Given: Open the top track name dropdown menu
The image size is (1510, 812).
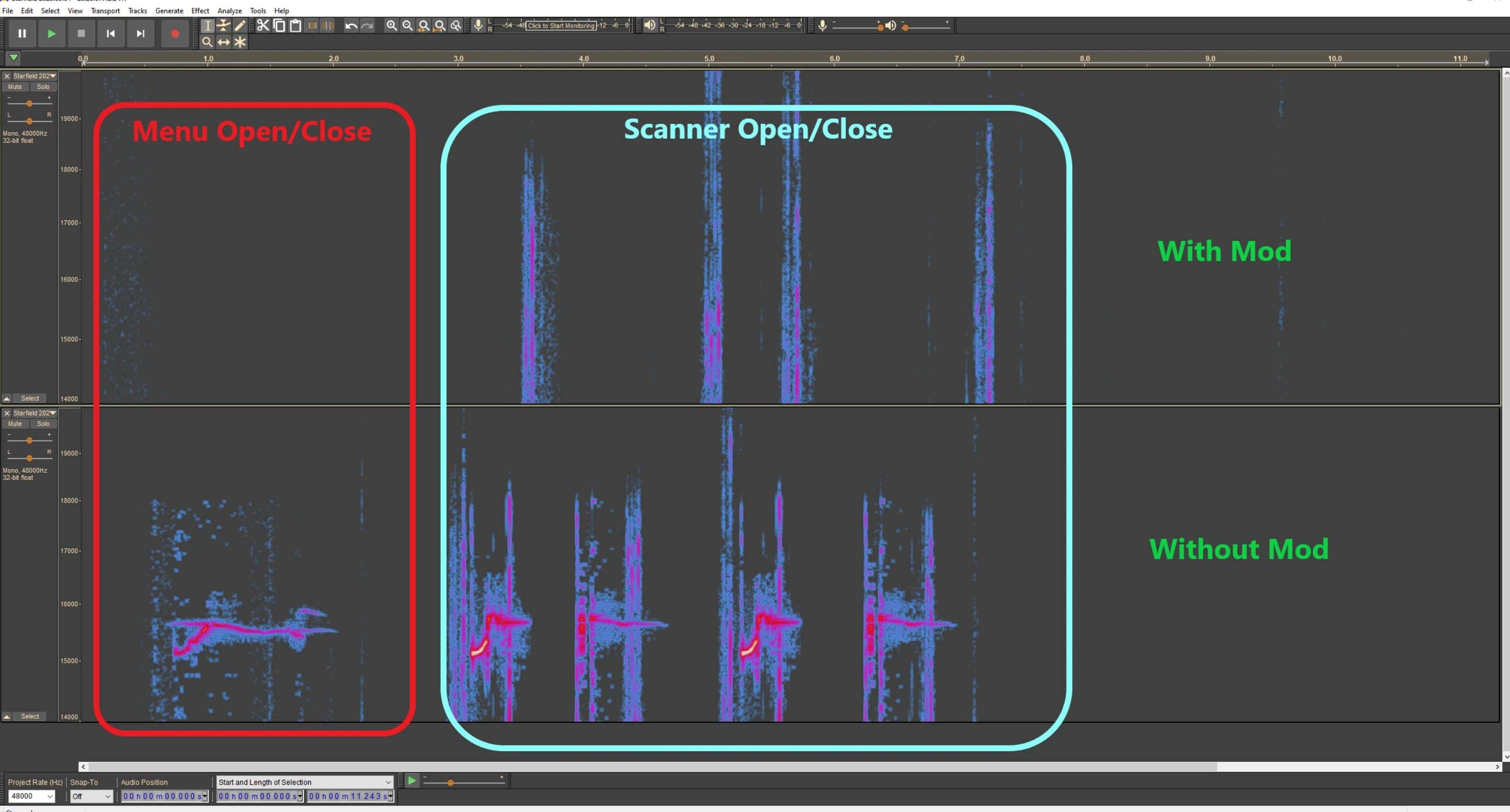Looking at the screenshot, I should (x=53, y=76).
